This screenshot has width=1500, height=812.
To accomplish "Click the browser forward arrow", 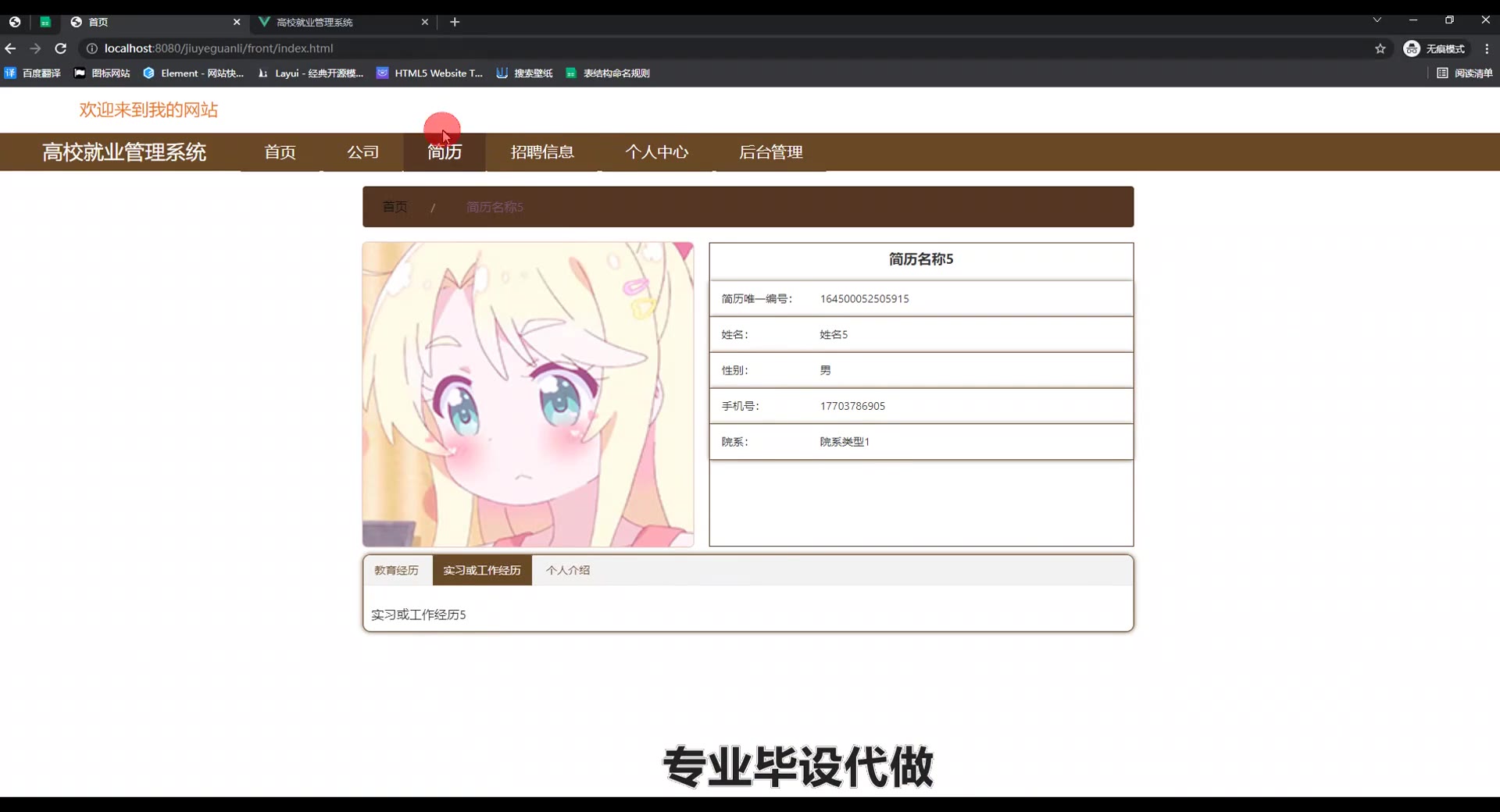I will [35, 48].
